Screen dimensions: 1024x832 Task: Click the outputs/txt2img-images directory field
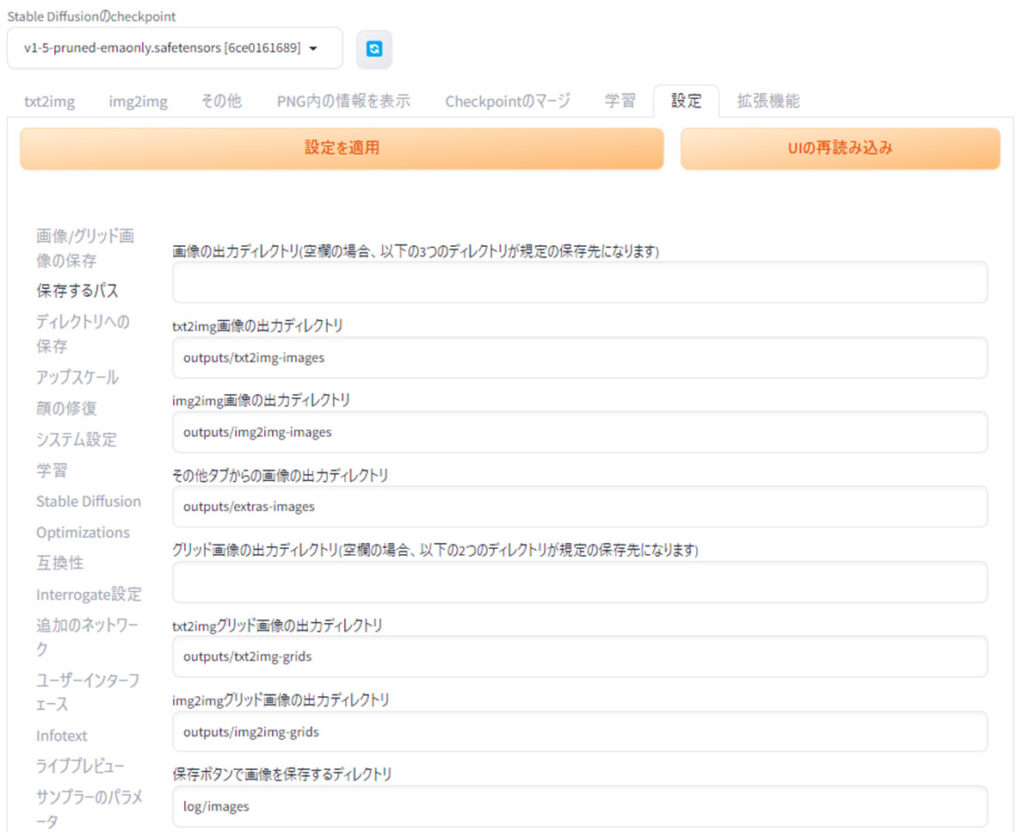(x=579, y=358)
